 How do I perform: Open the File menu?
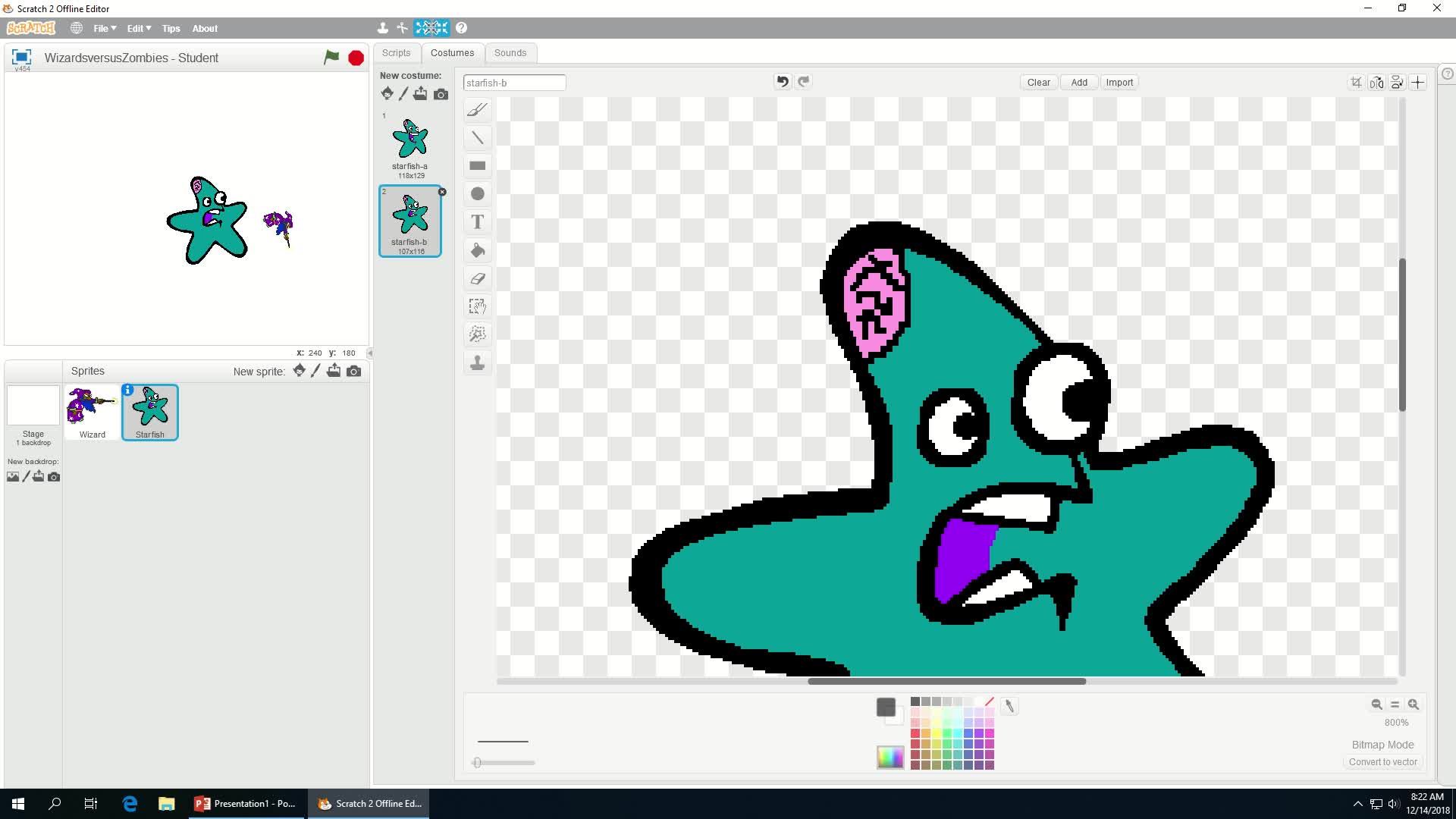(x=105, y=28)
